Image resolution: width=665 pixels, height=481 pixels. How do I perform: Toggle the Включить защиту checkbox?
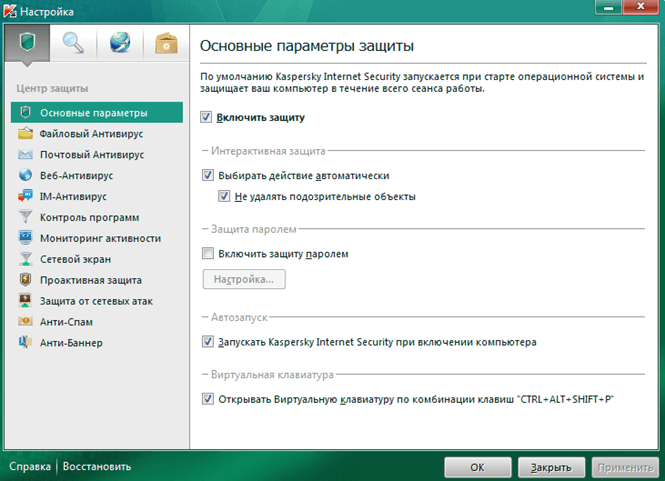[207, 118]
